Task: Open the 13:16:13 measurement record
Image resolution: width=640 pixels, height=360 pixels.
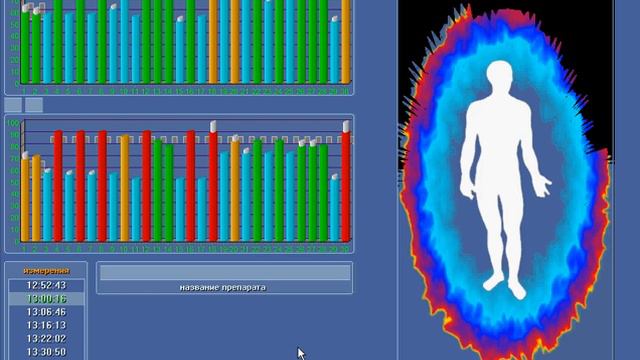Action: pos(46,325)
